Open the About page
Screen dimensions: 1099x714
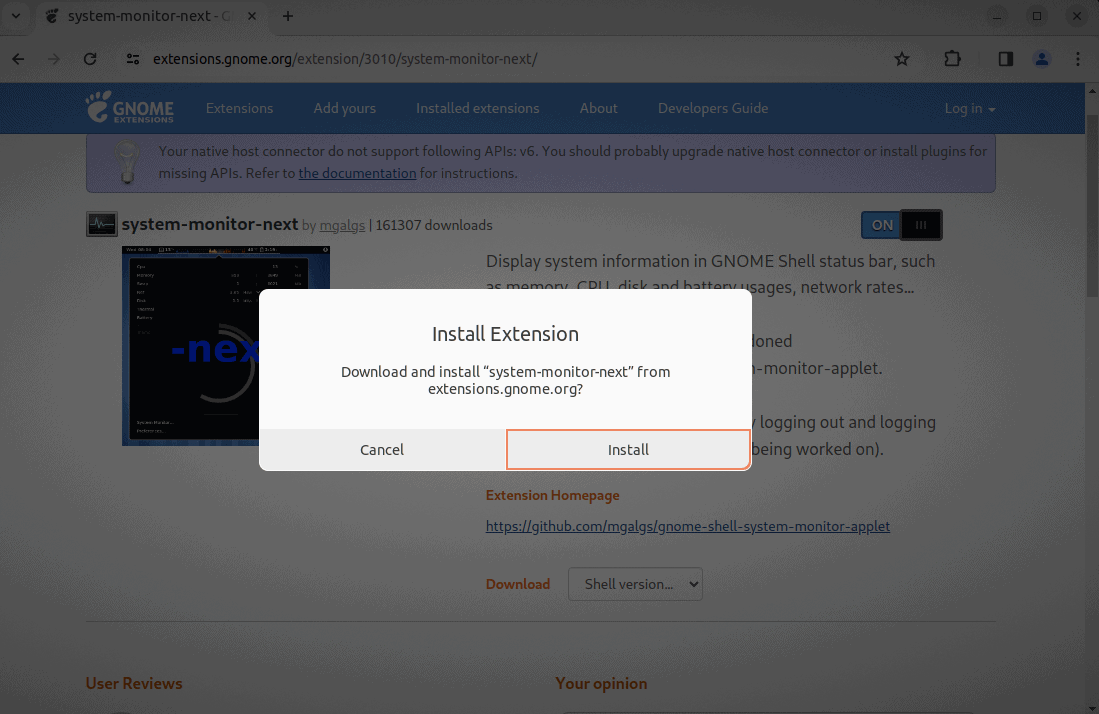598,108
